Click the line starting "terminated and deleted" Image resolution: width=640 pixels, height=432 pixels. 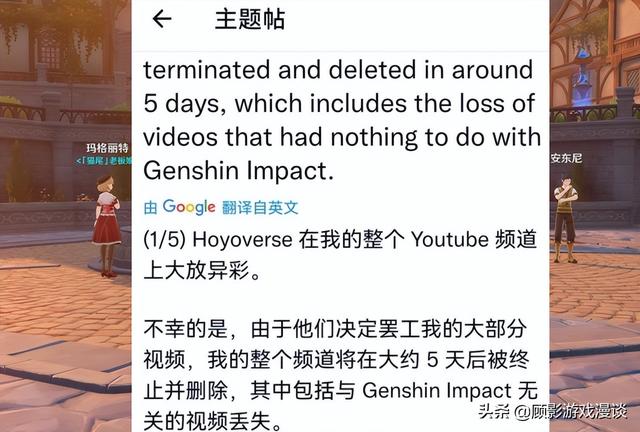pyautogui.click(x=338, y=70)
